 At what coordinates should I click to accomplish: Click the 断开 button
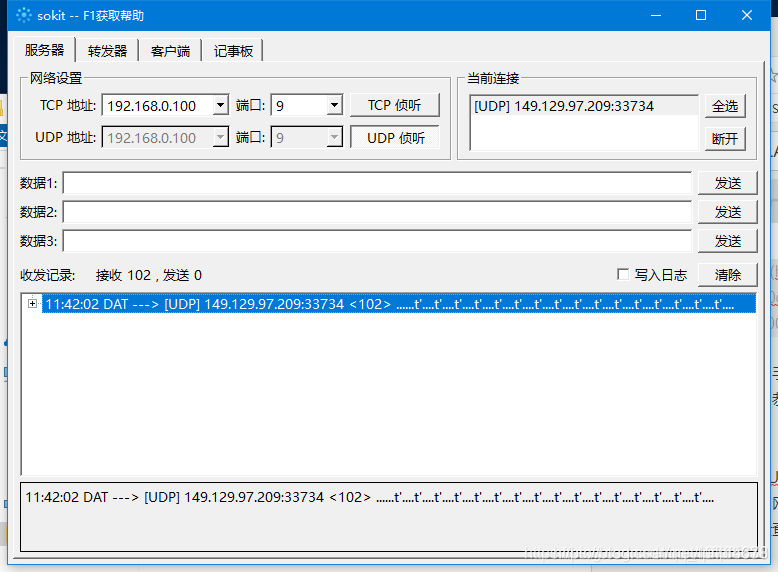725,138
